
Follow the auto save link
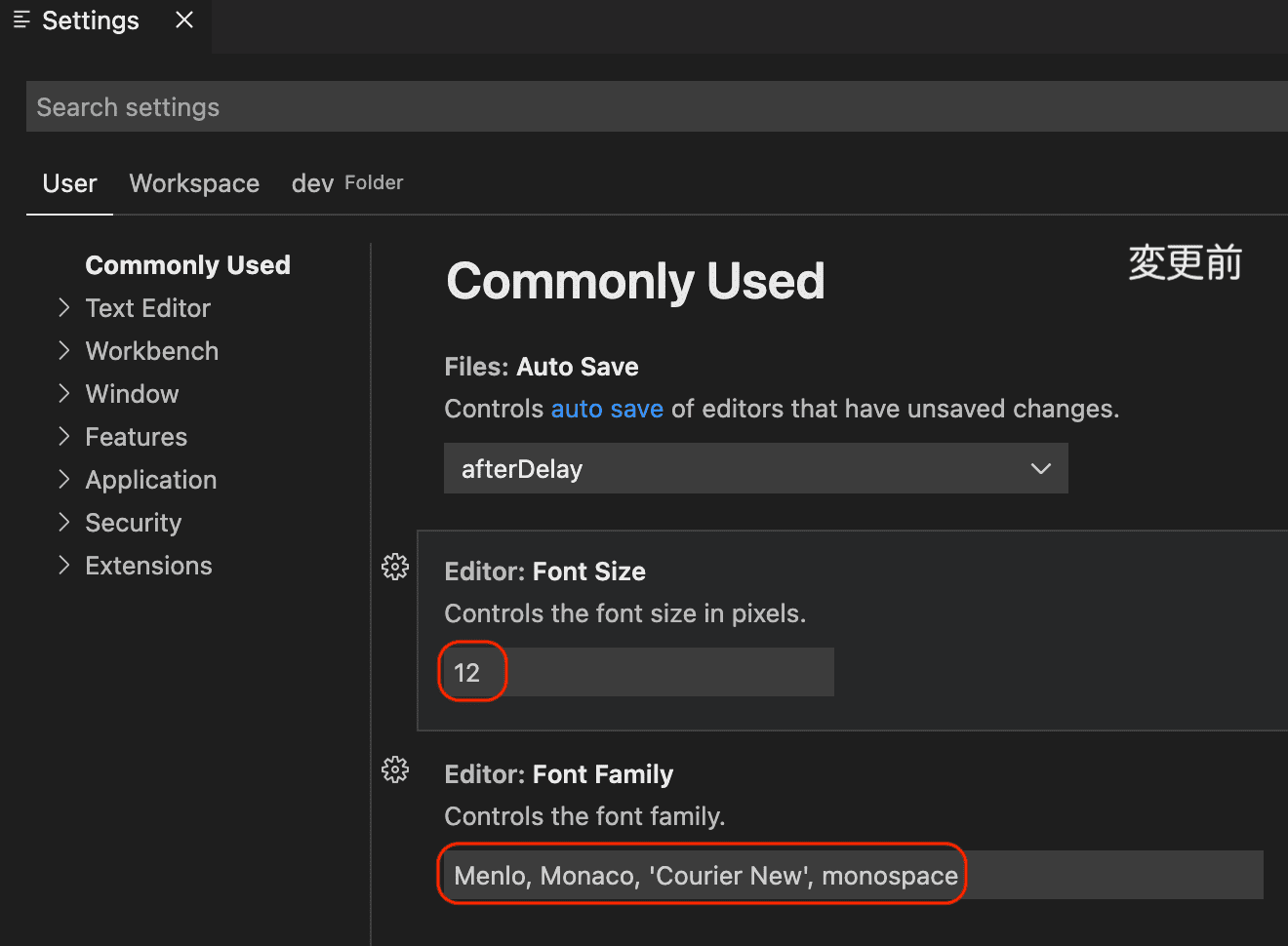pos(607,409)
